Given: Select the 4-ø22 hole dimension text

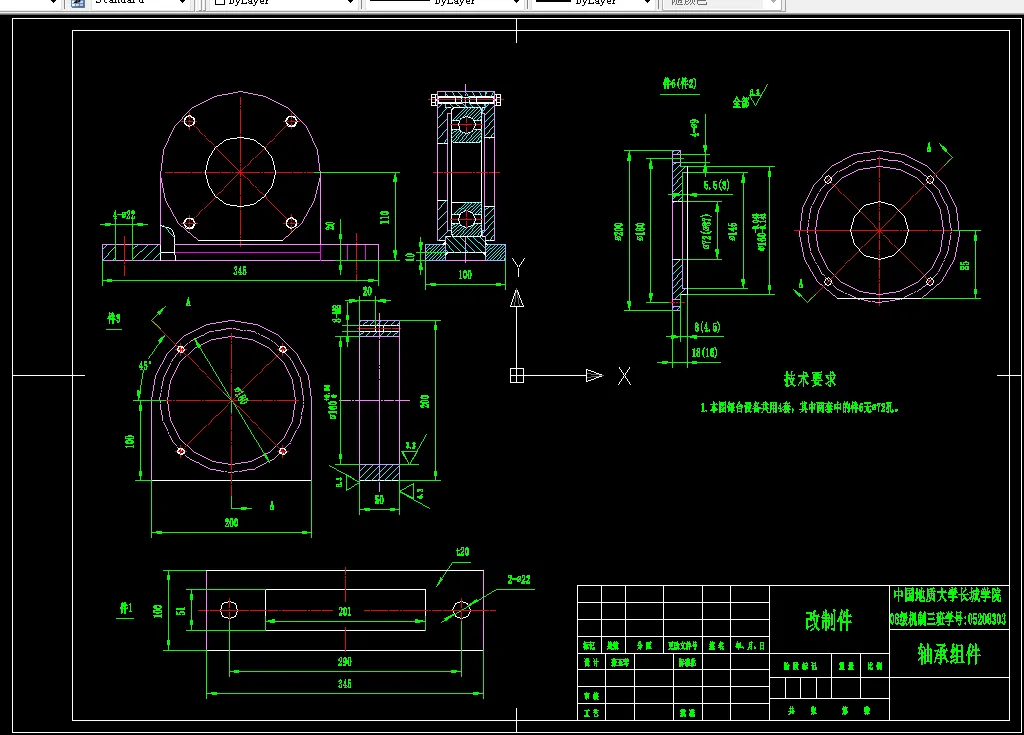Looking at the screenshot, I should [123, 214].
